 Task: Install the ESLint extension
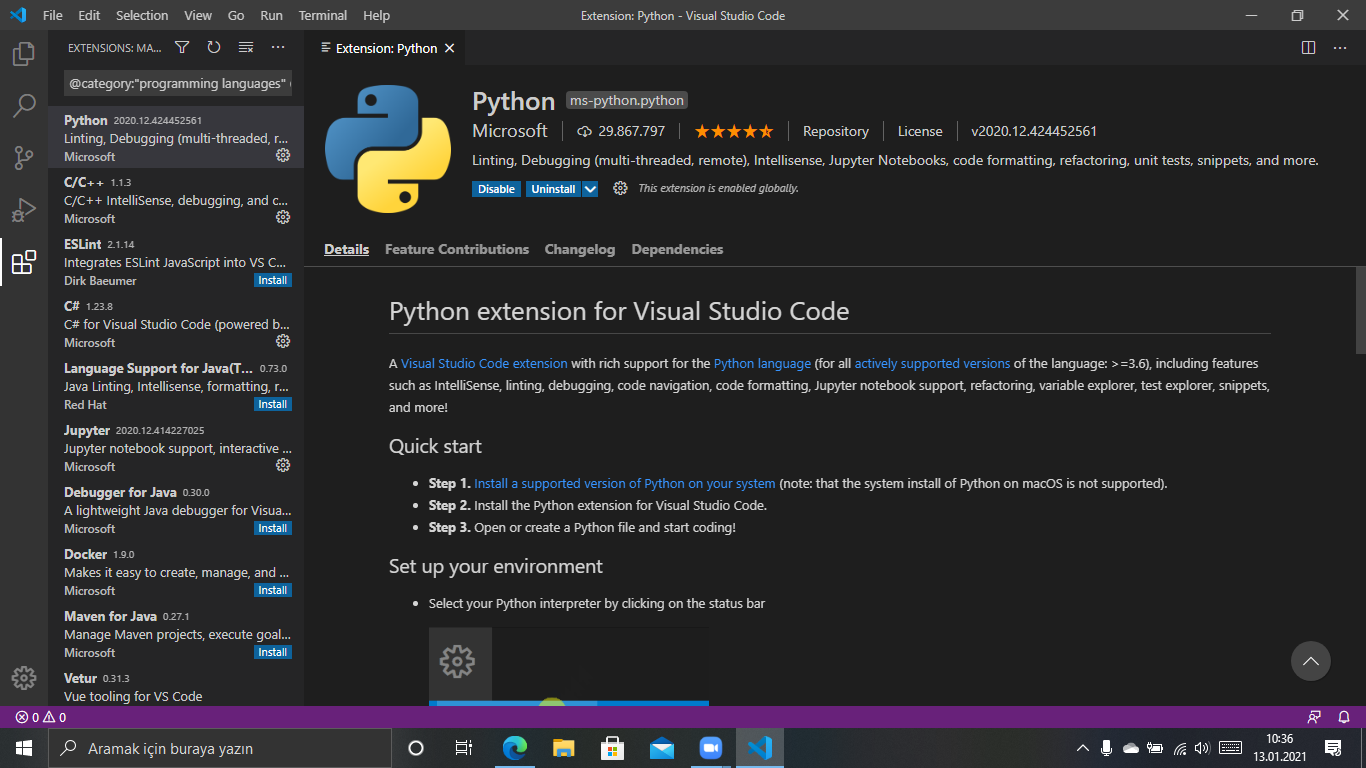272,281
